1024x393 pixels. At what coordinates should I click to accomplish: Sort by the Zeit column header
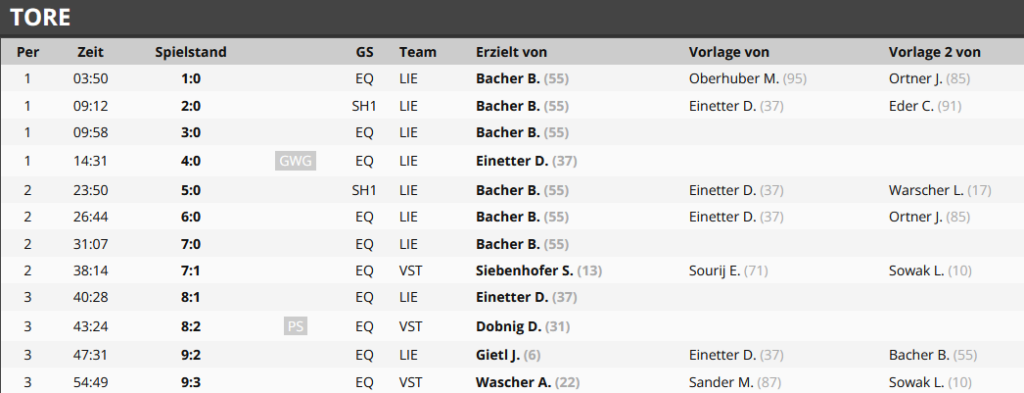[90, 52]
